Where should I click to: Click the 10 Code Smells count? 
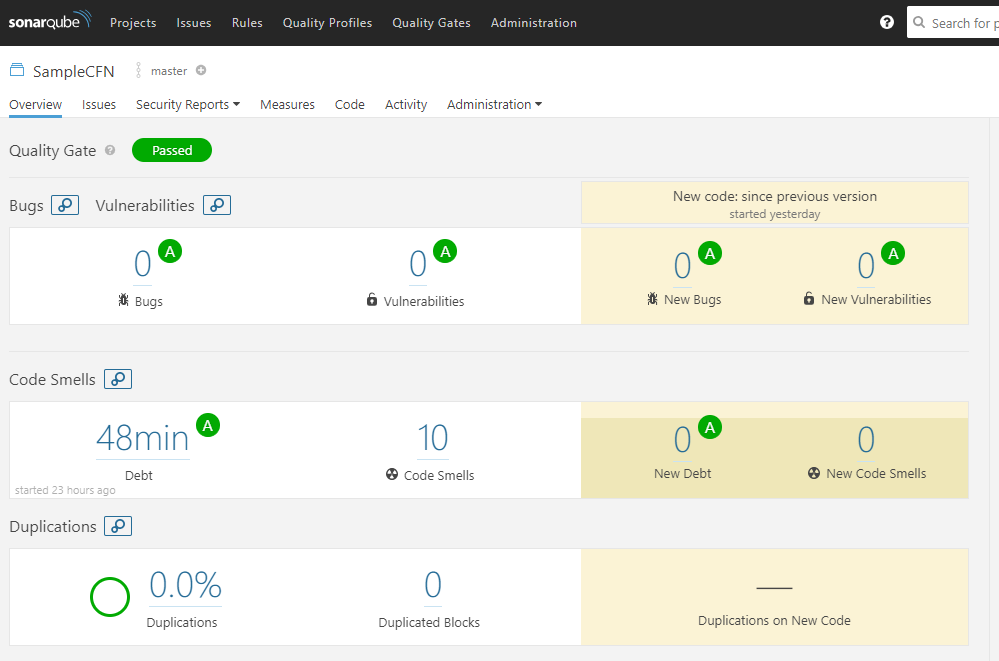[x=432, y=438]
